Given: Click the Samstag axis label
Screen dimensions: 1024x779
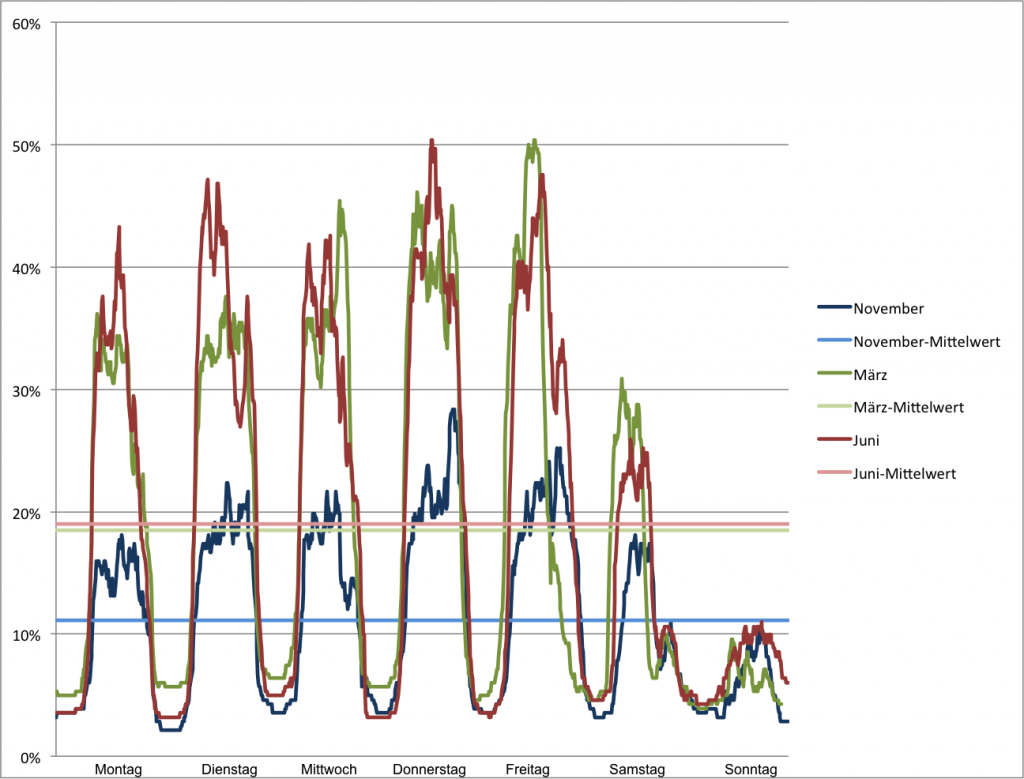Looking at the screenshot, I should 637,769.
